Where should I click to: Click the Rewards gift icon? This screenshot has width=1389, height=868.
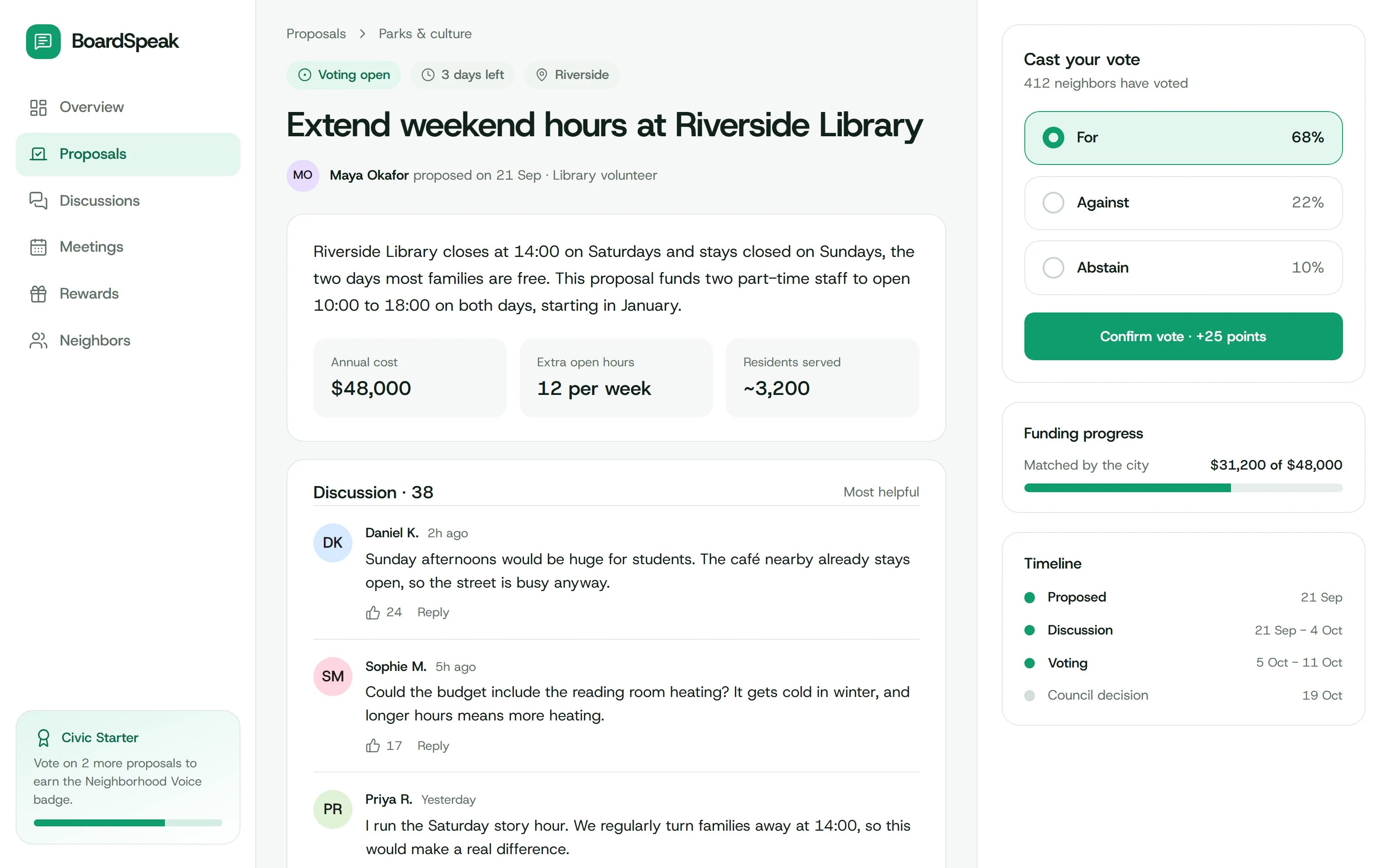pos(39,293)
